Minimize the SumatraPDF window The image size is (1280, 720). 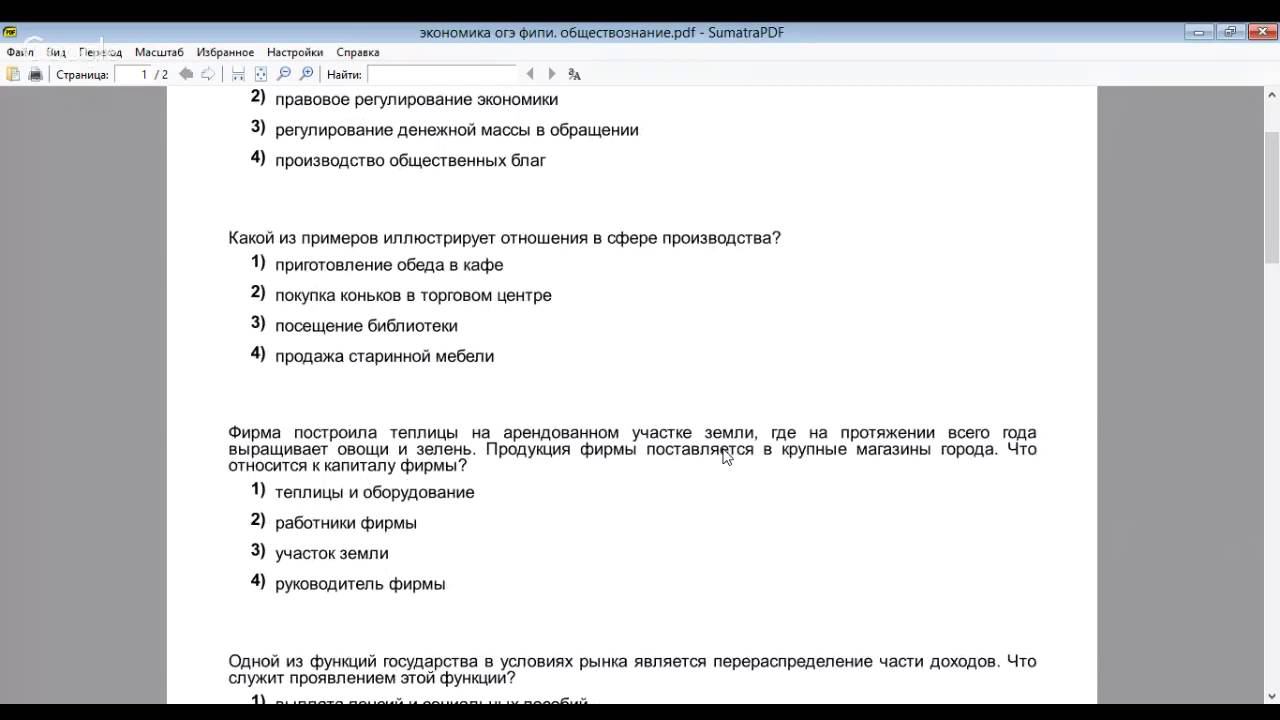(1199, 32)
